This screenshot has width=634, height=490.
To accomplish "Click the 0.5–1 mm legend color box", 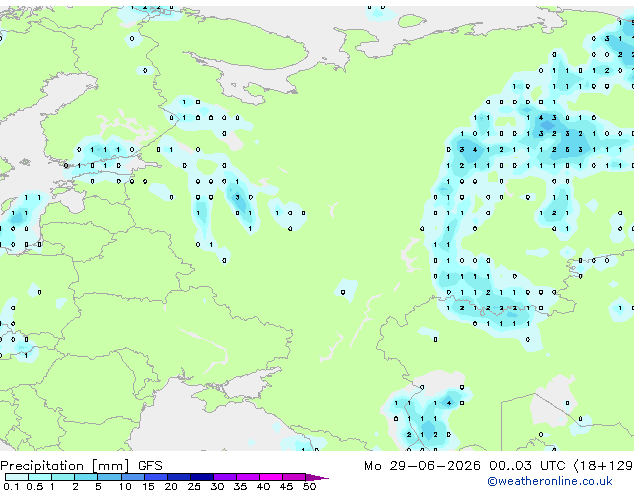I will (40, 477).
